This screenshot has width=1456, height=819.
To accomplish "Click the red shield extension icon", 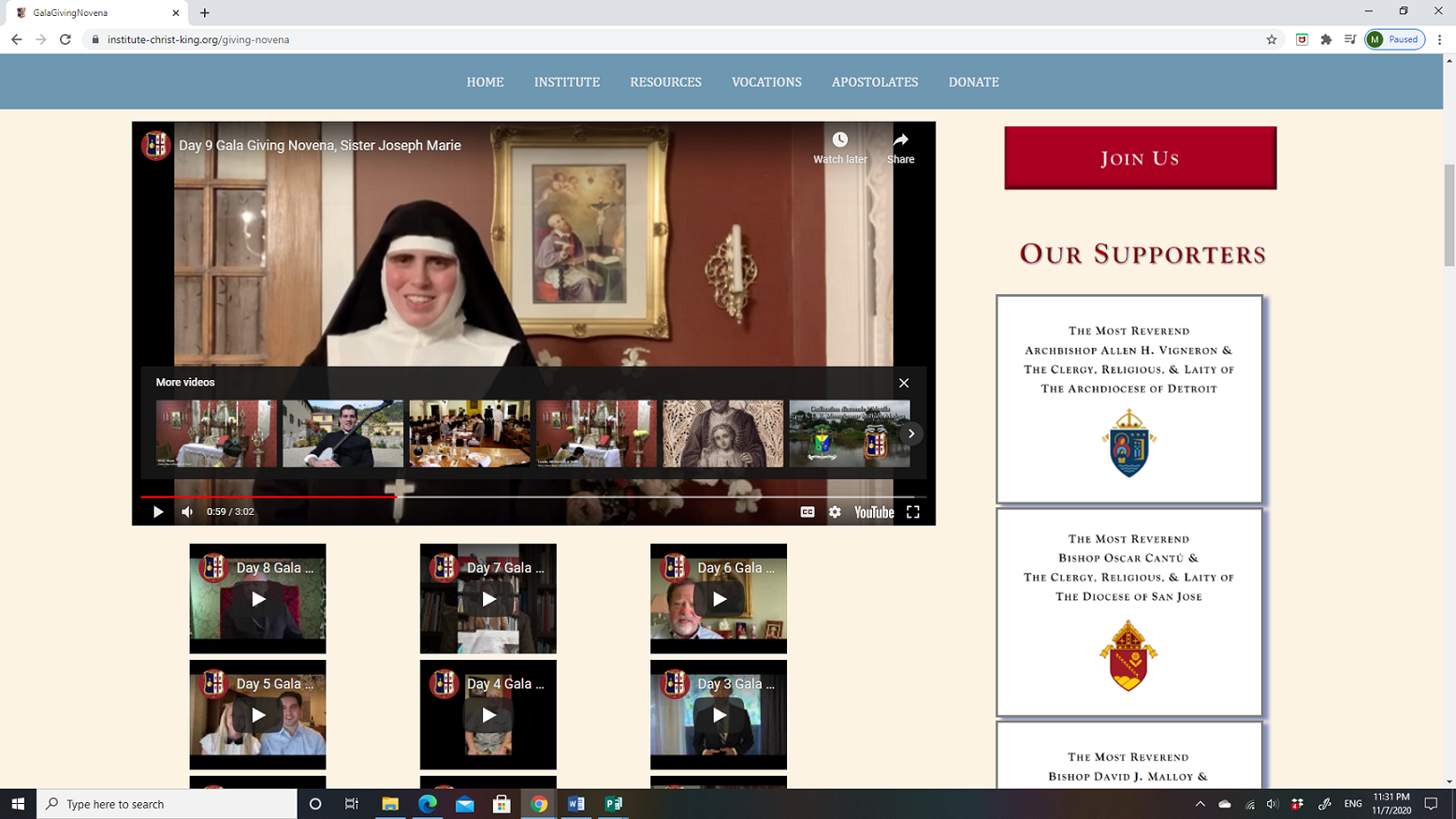I will pos(1302,39).
